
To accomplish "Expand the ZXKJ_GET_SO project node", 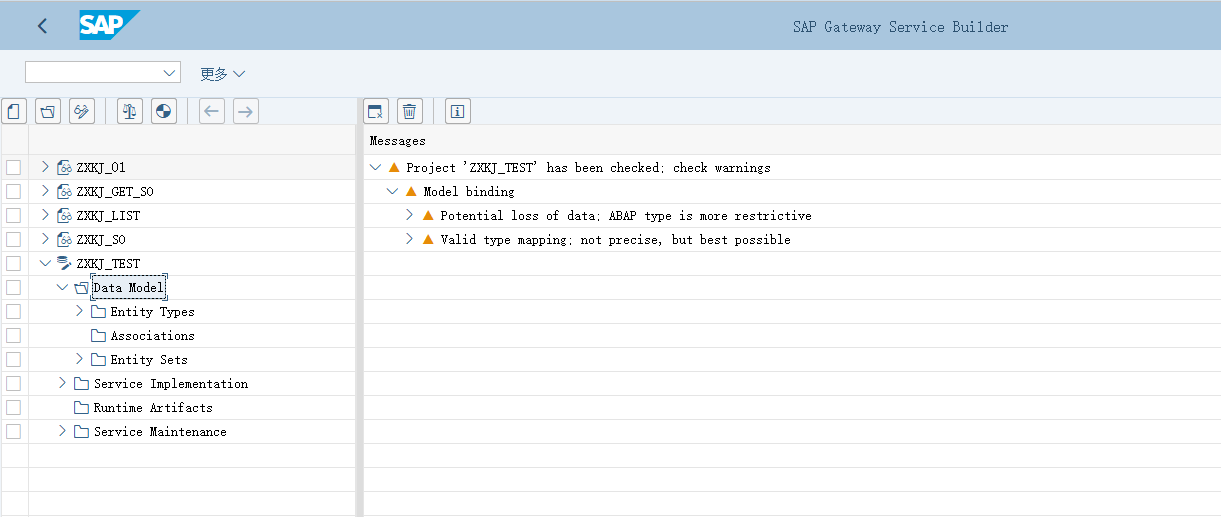I will click(x=45, y=191).
